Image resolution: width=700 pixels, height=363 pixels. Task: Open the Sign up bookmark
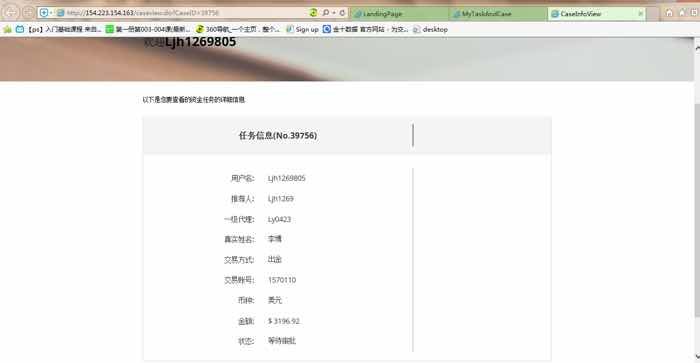(302, 29)
